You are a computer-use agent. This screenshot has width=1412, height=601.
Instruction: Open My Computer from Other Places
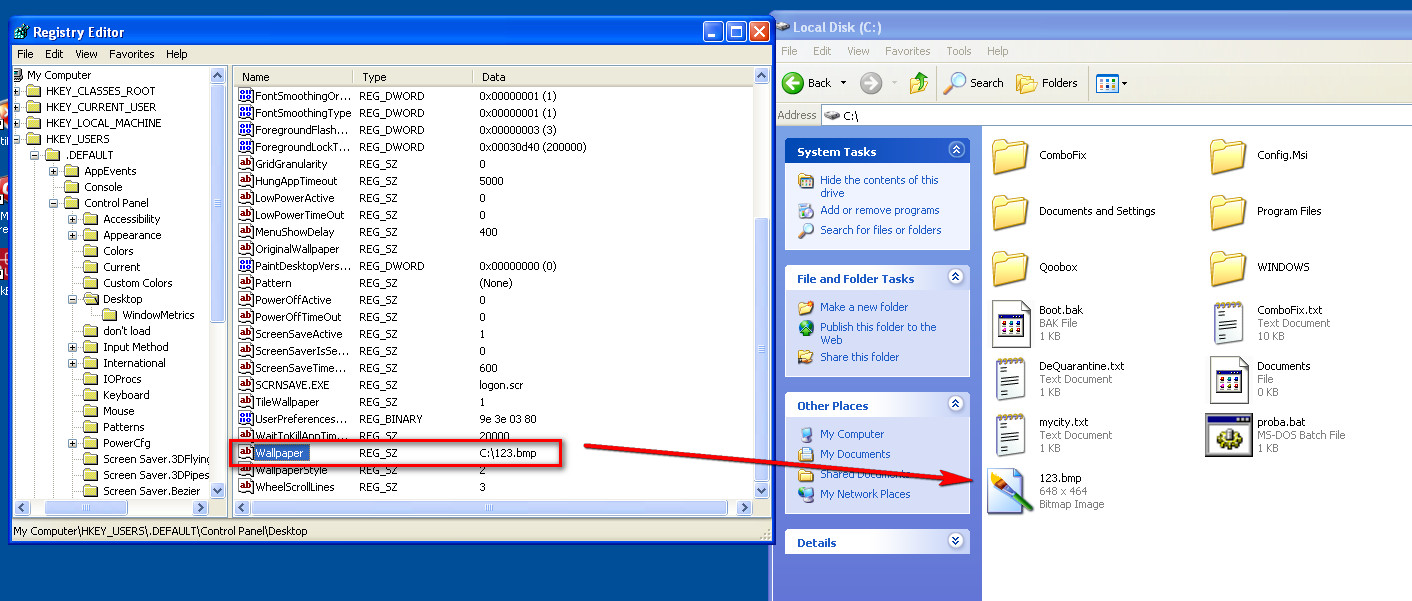click(852, 434)
